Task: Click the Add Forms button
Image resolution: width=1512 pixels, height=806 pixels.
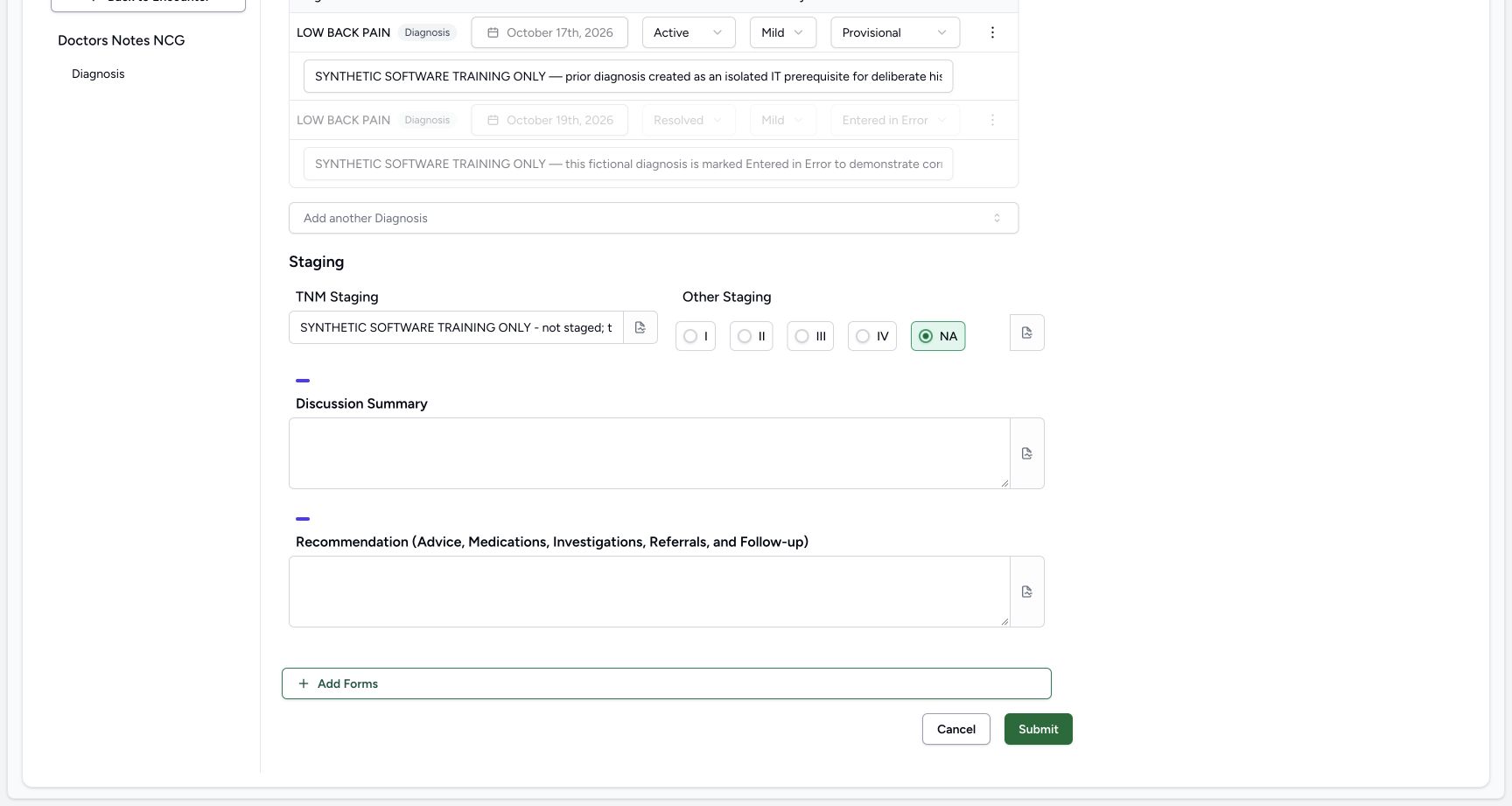Action: pyautogui.click(x=667, y=683)
